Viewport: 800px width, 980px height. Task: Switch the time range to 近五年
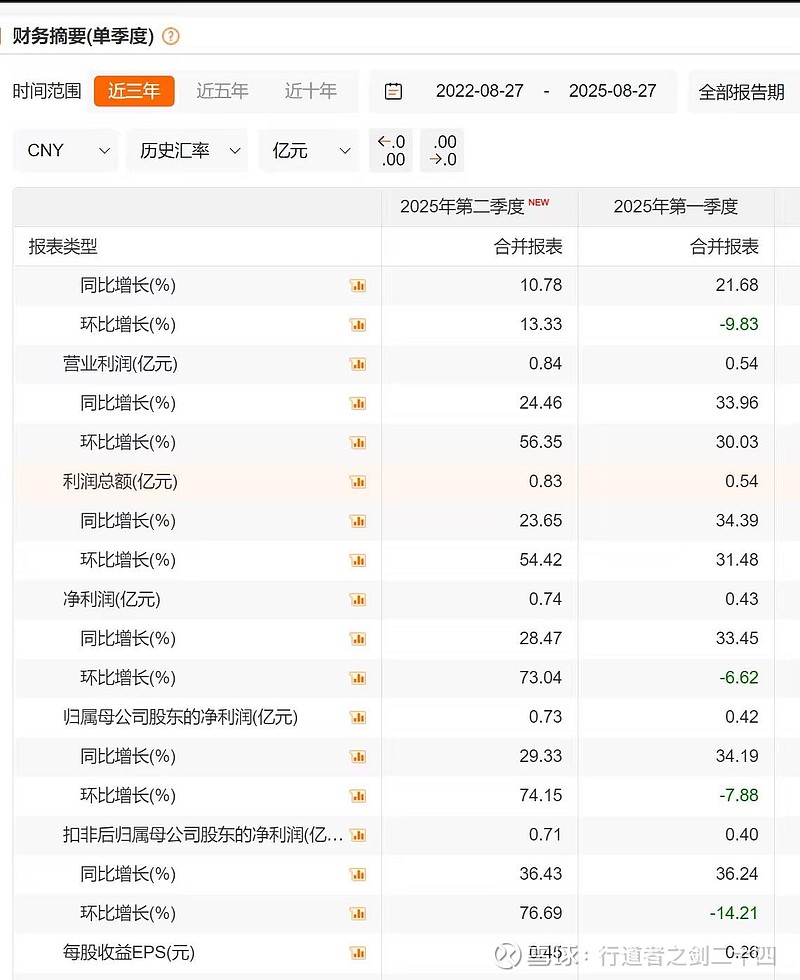222,90
